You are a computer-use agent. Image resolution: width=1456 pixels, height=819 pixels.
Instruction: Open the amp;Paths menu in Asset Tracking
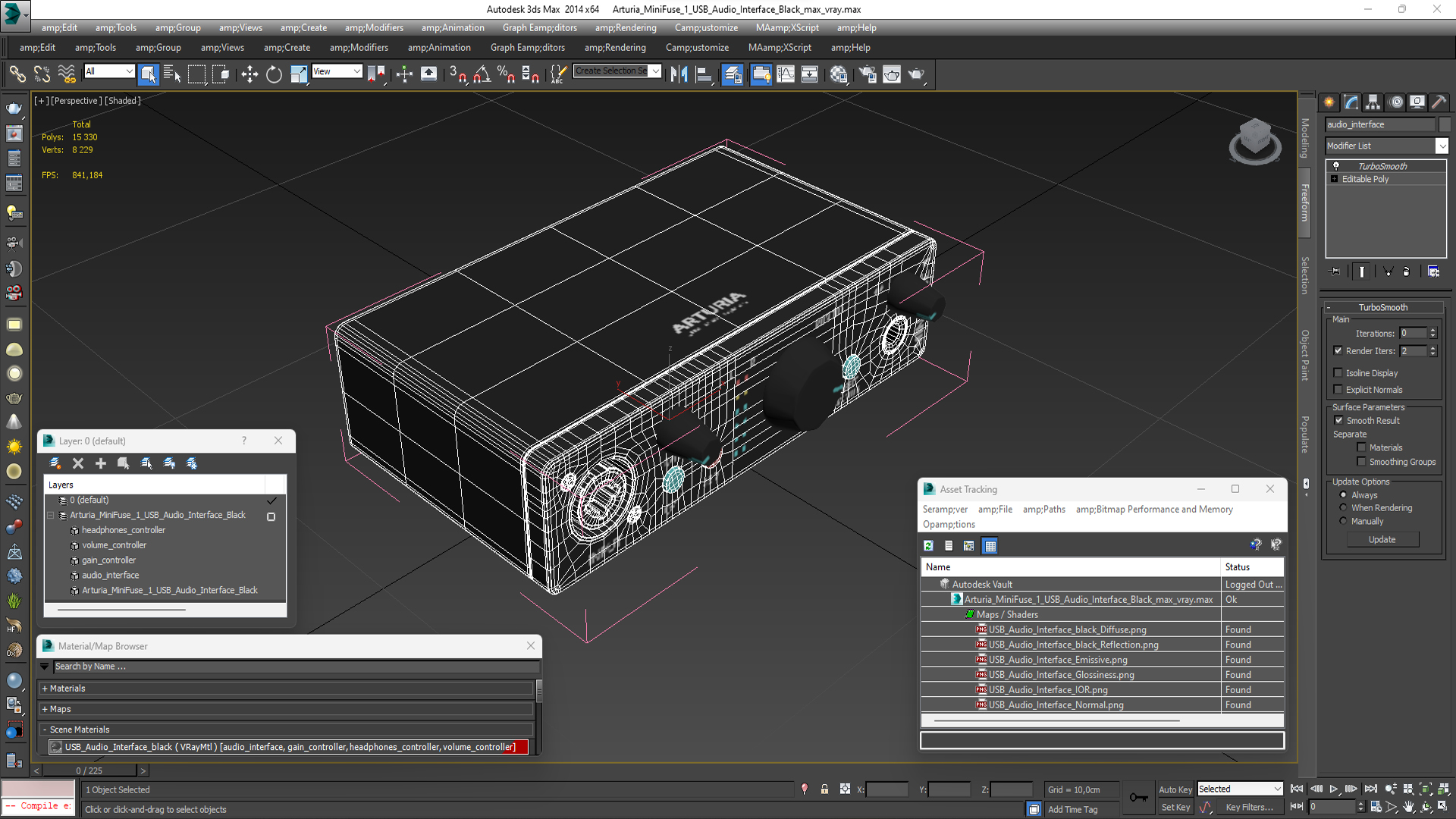1043,510
